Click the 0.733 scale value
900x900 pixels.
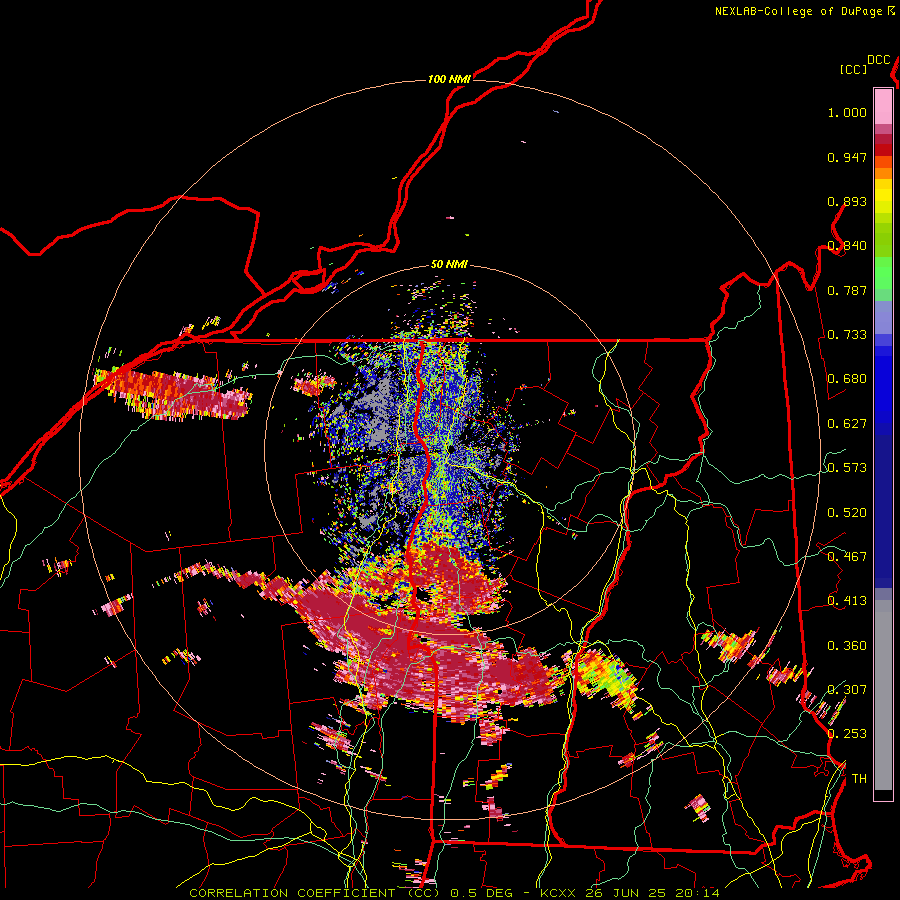click(x=847, y=335)
